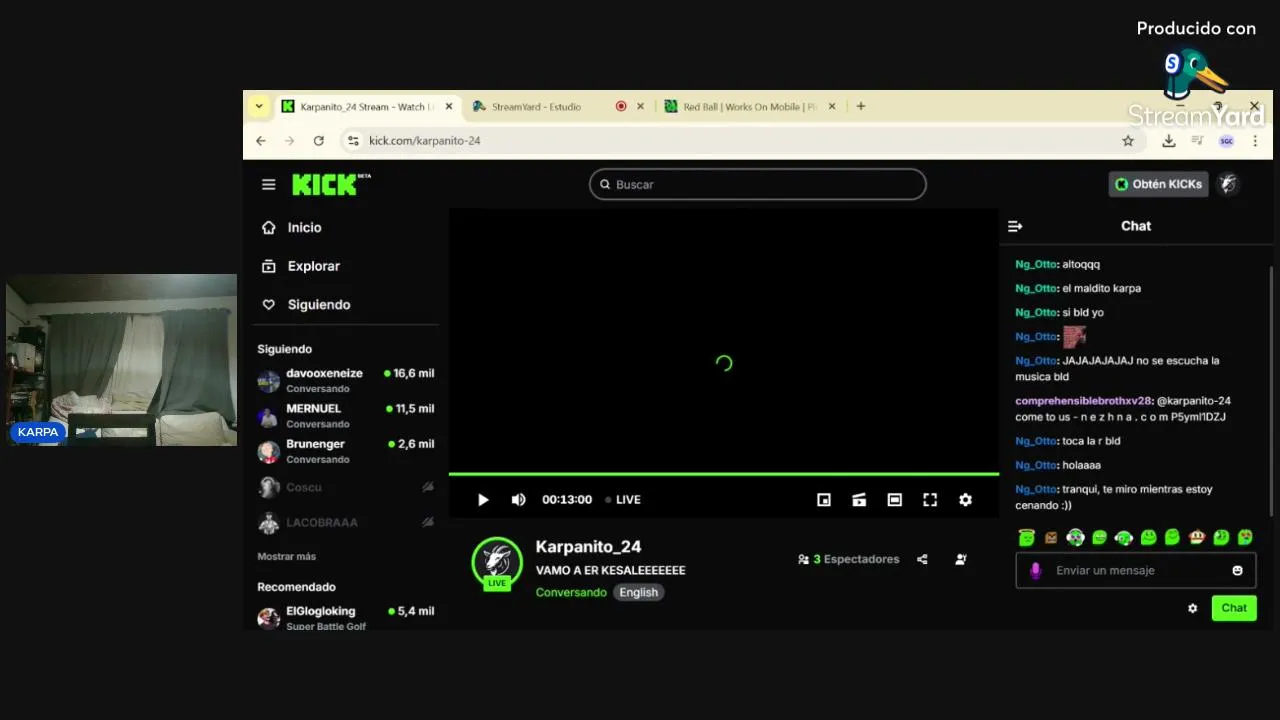The image size is (1280, 720).
Task: Open Chrome tab search dropdown arrow
Action: [x=259, y=106]
